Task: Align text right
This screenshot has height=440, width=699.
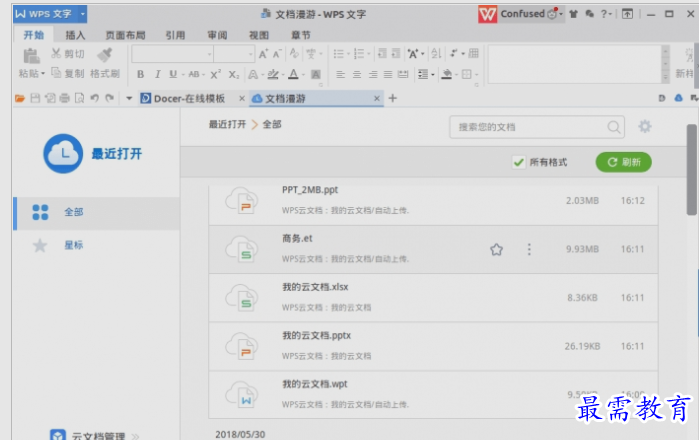Action: coord(373,74)
